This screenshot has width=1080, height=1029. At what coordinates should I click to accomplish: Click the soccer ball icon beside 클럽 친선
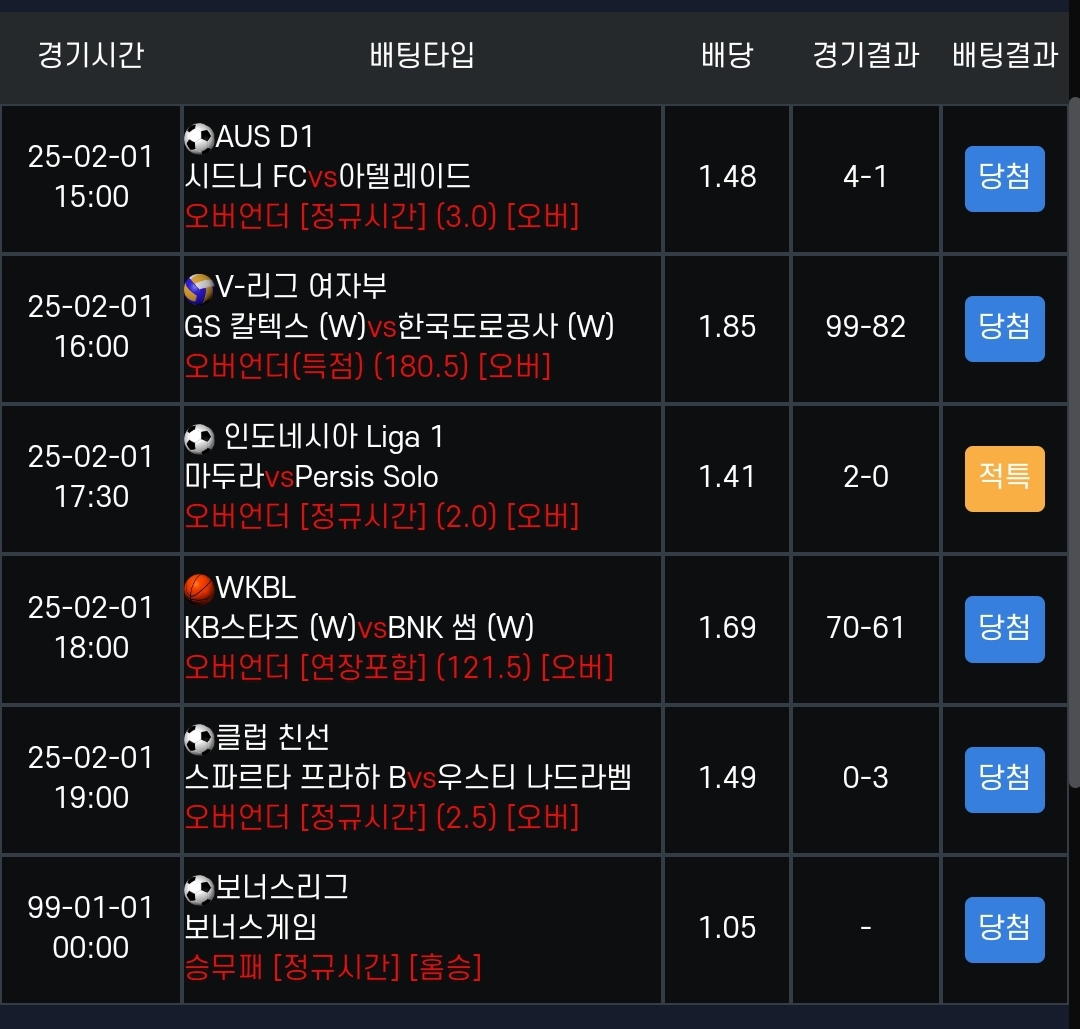pyautogui.click(x=200, y=739)
